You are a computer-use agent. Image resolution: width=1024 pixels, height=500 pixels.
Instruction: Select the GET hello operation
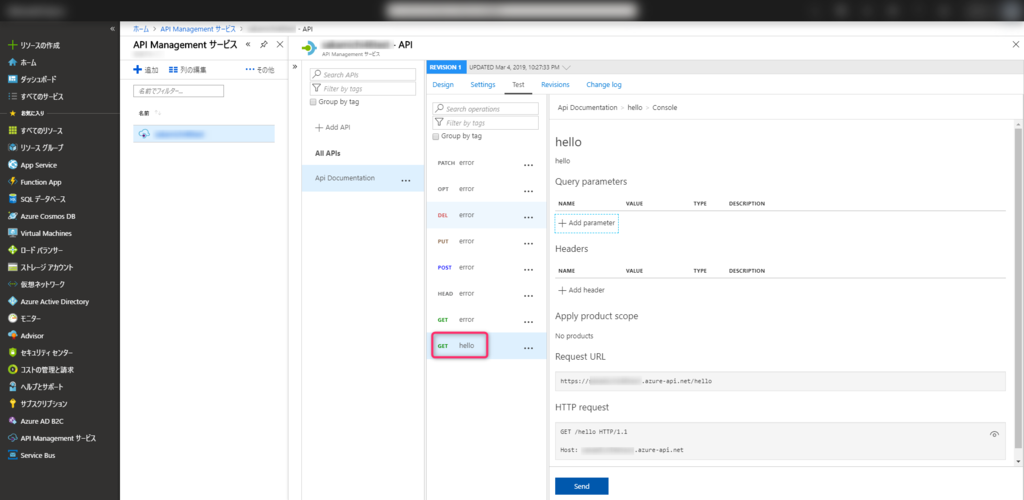pos(486,346)
